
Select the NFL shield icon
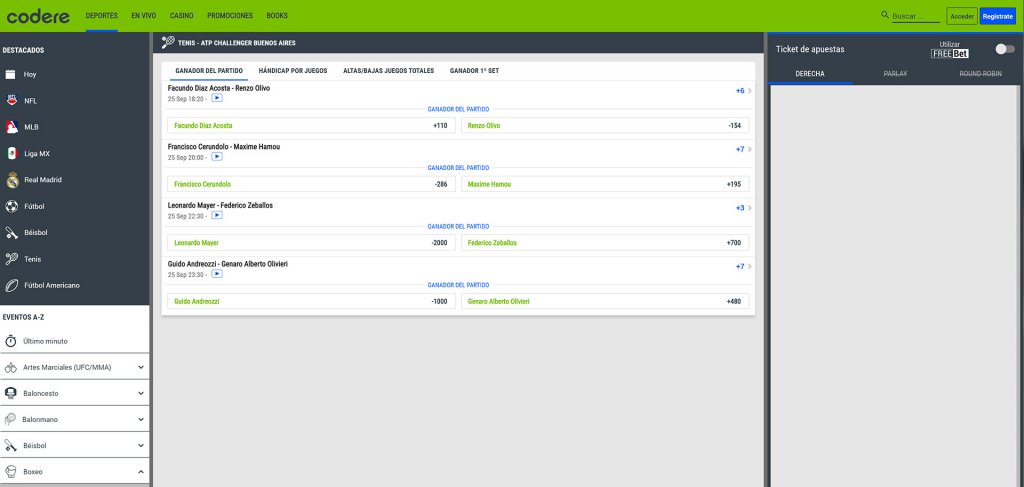[x=11, y=101]
